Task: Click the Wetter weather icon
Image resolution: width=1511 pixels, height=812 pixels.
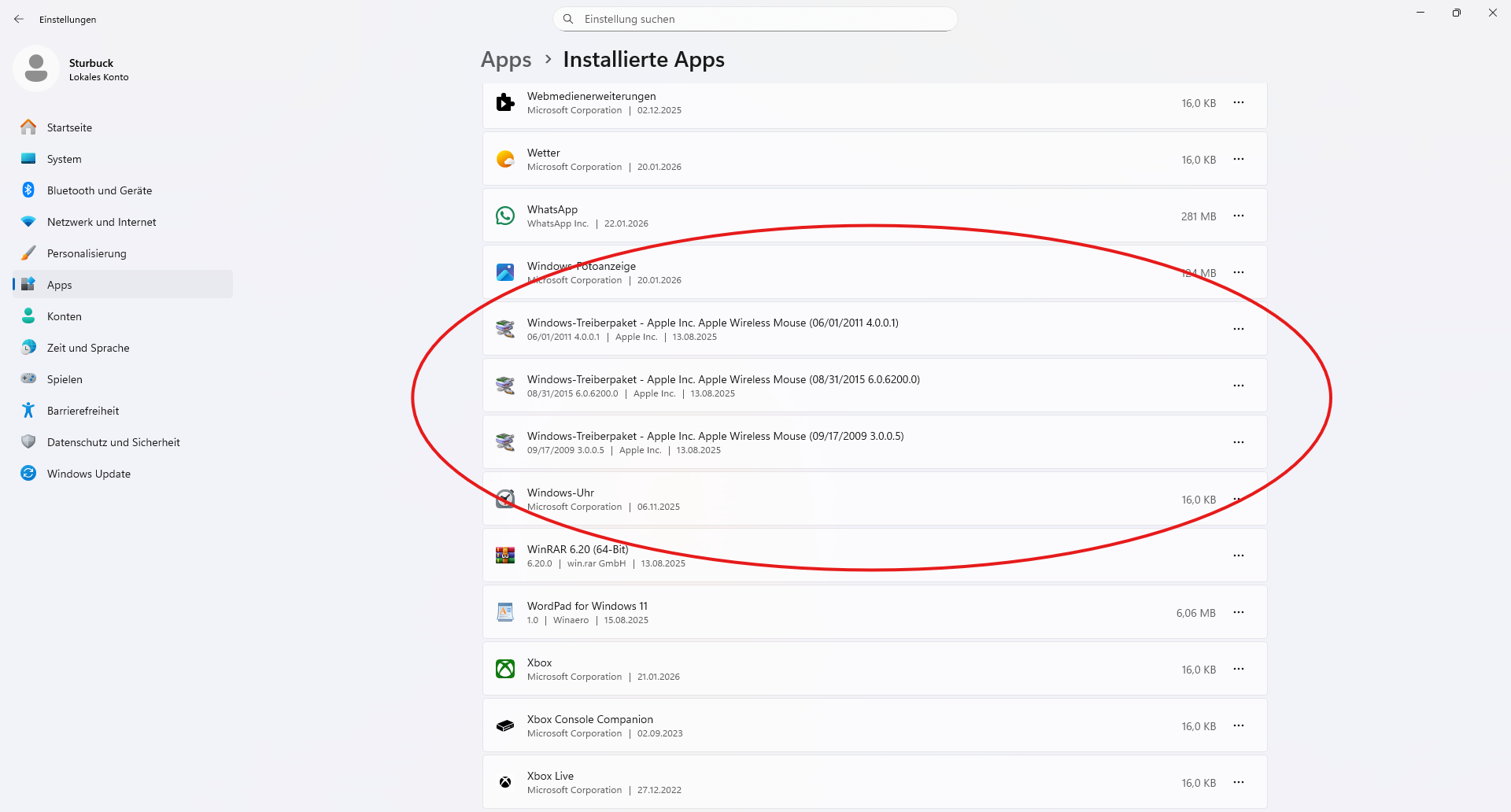Action: [x=505, y=159]
